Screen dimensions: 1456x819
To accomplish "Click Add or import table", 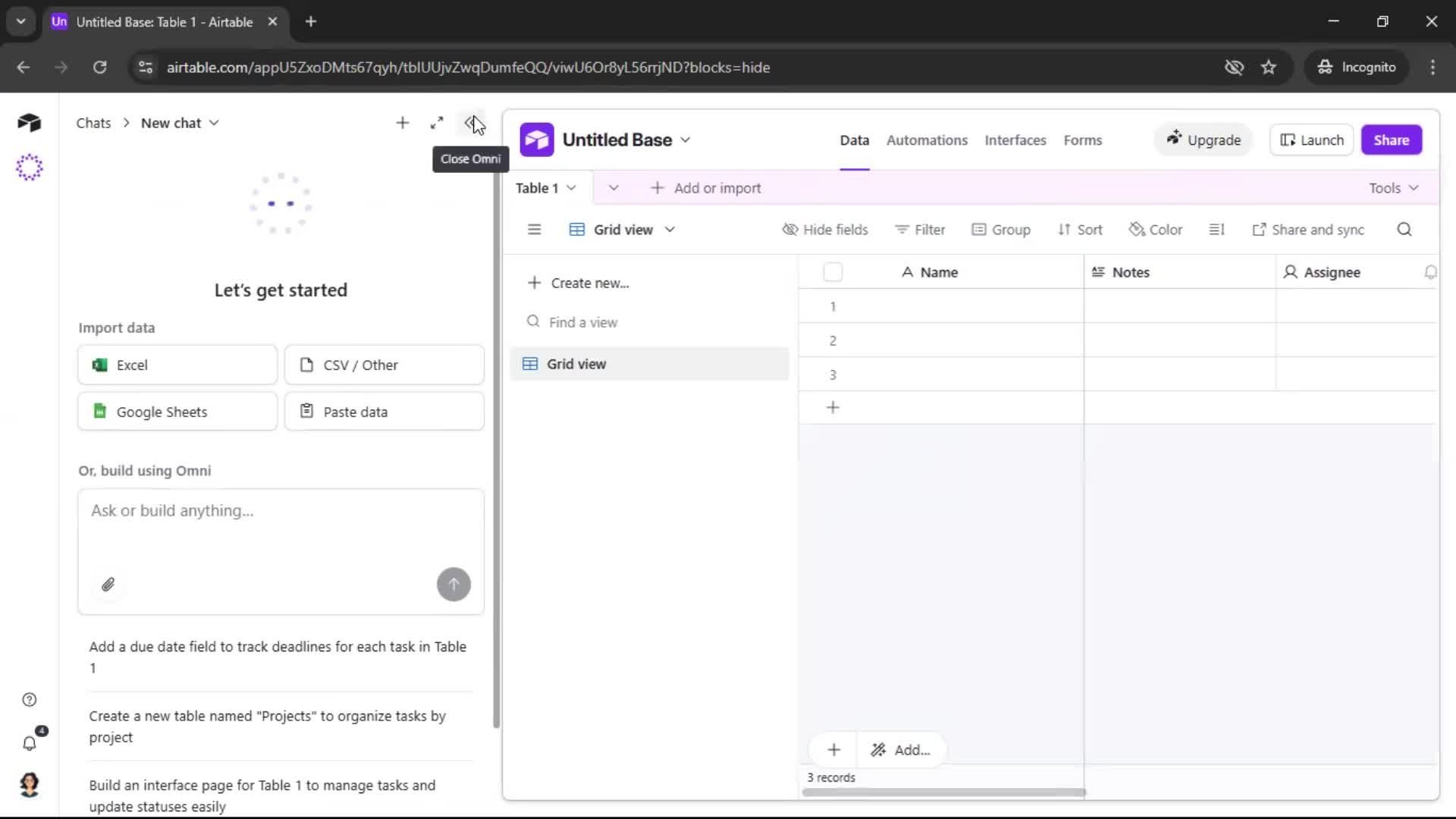I will [706, 188].
